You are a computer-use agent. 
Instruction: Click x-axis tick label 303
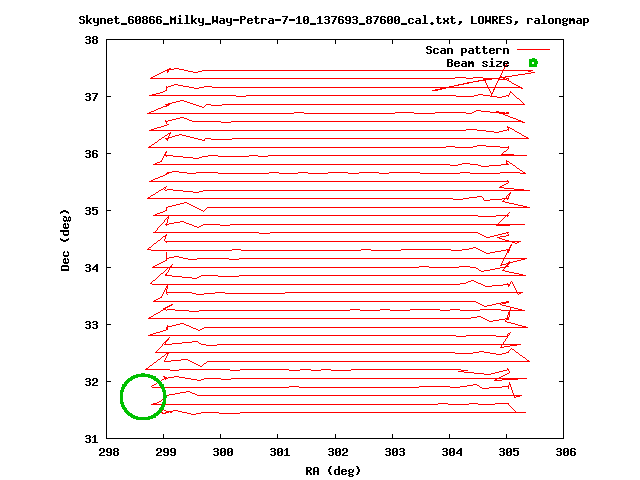395,452
